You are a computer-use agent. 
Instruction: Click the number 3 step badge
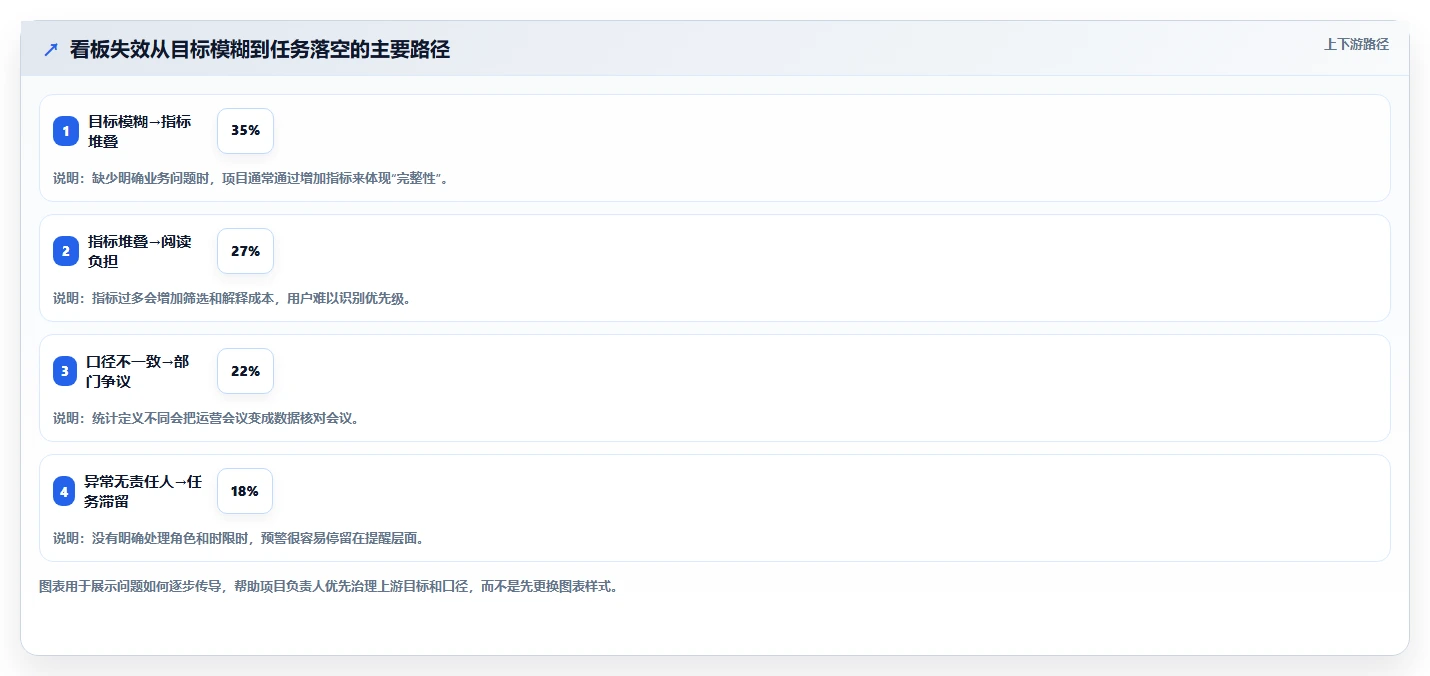(x=66, y=371)
